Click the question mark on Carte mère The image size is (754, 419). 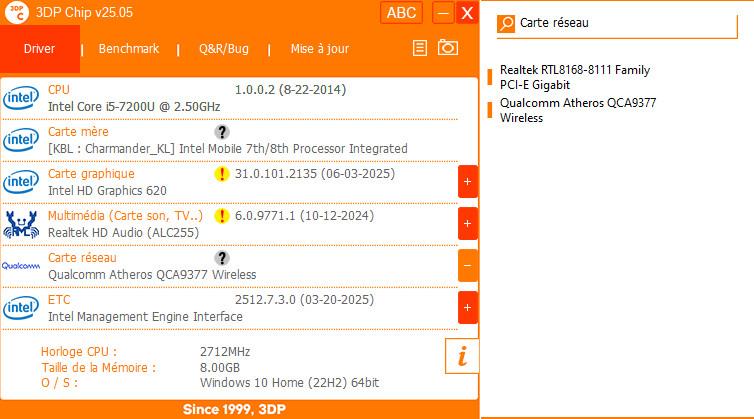[x=222, y=132]
